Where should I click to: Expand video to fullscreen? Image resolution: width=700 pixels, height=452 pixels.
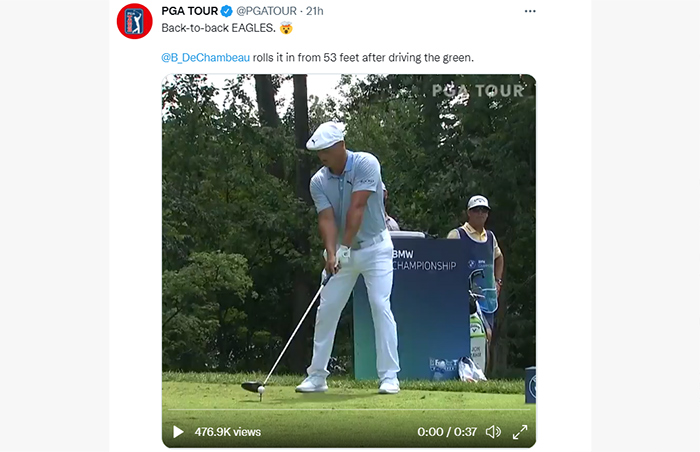pos(520,432)
